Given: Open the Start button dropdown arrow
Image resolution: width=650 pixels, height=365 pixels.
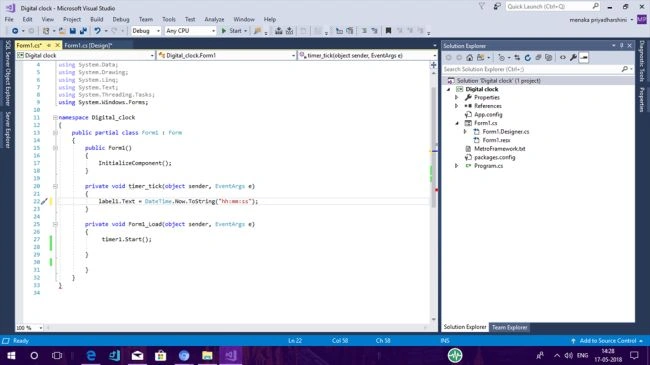Looking at the screenshot, I should coord(245,31).
